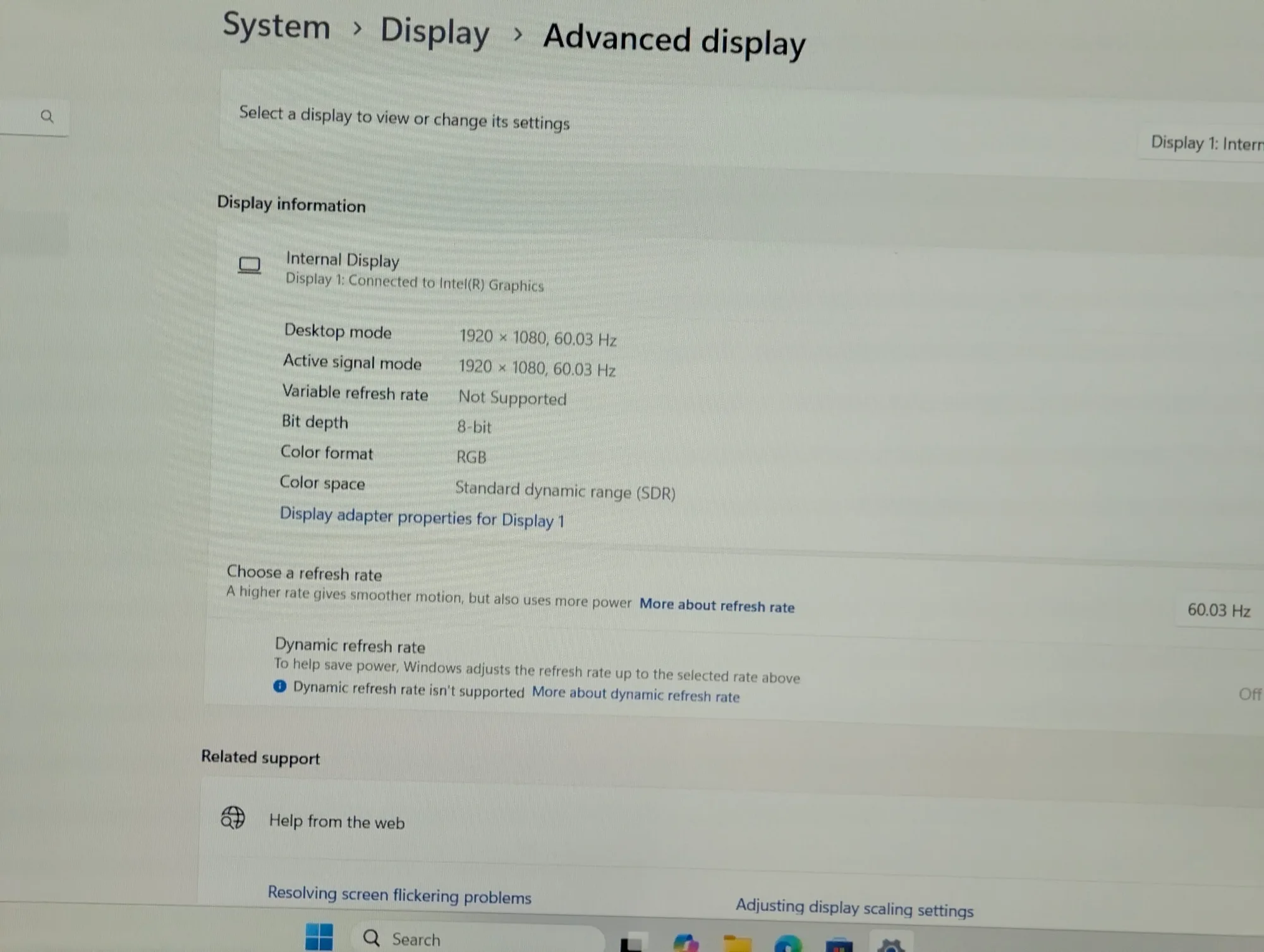Screen dimensions: 1264x952
Task: Open More about refresh rate link
Action: [x=717, y=605]
